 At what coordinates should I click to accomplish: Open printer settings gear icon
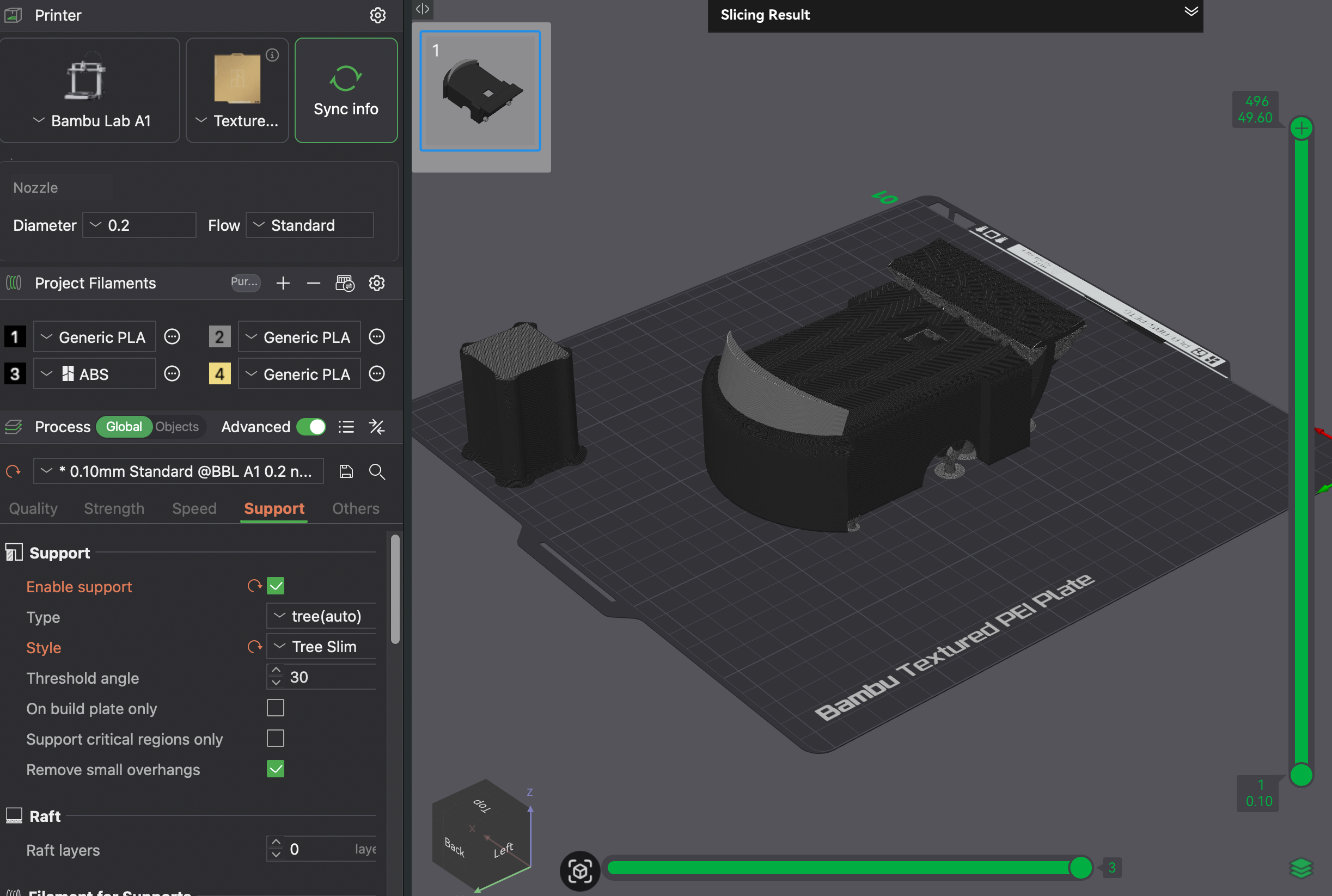click(377, 15)
